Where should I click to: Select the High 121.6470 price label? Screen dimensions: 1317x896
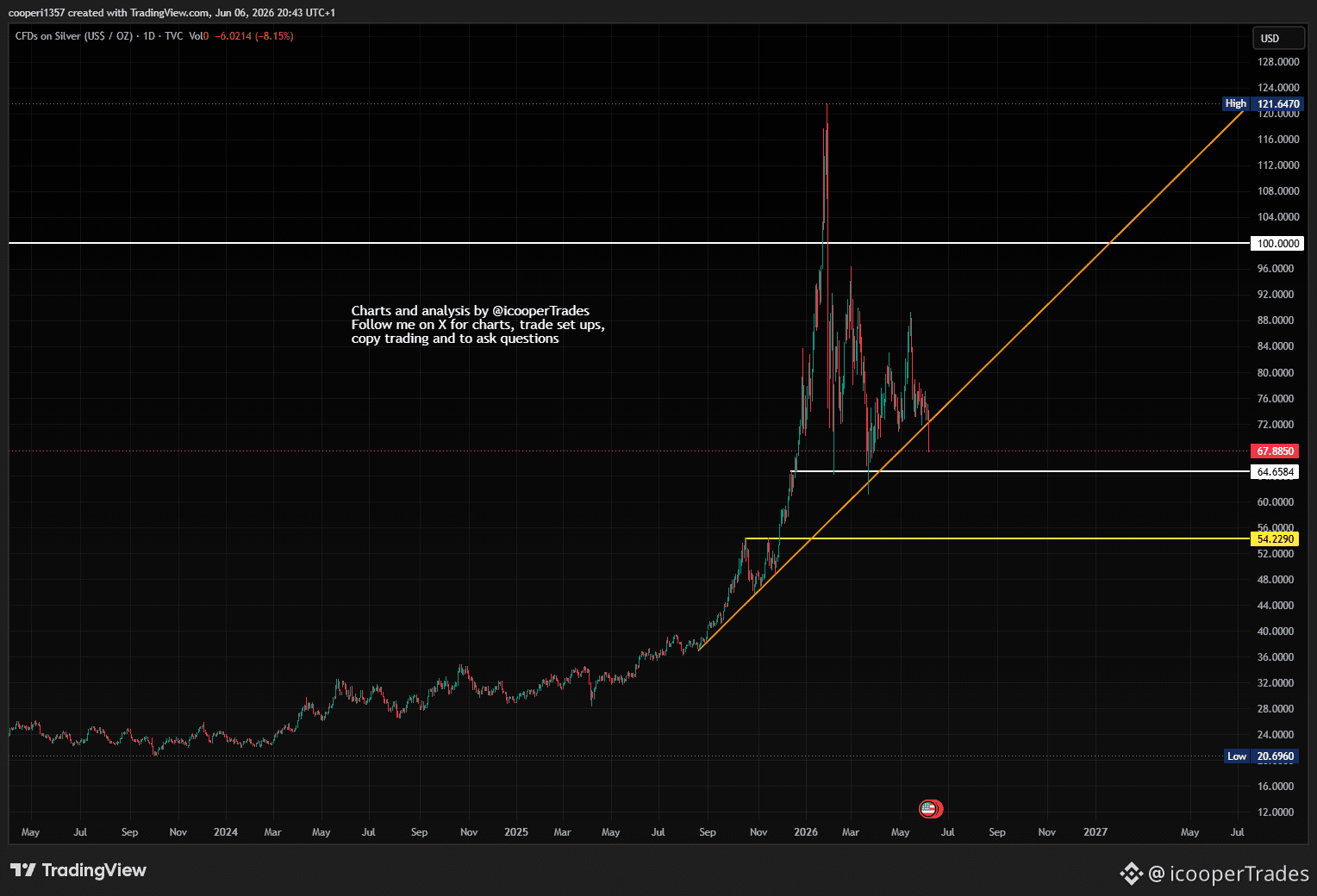click(x=1263, y=103)
